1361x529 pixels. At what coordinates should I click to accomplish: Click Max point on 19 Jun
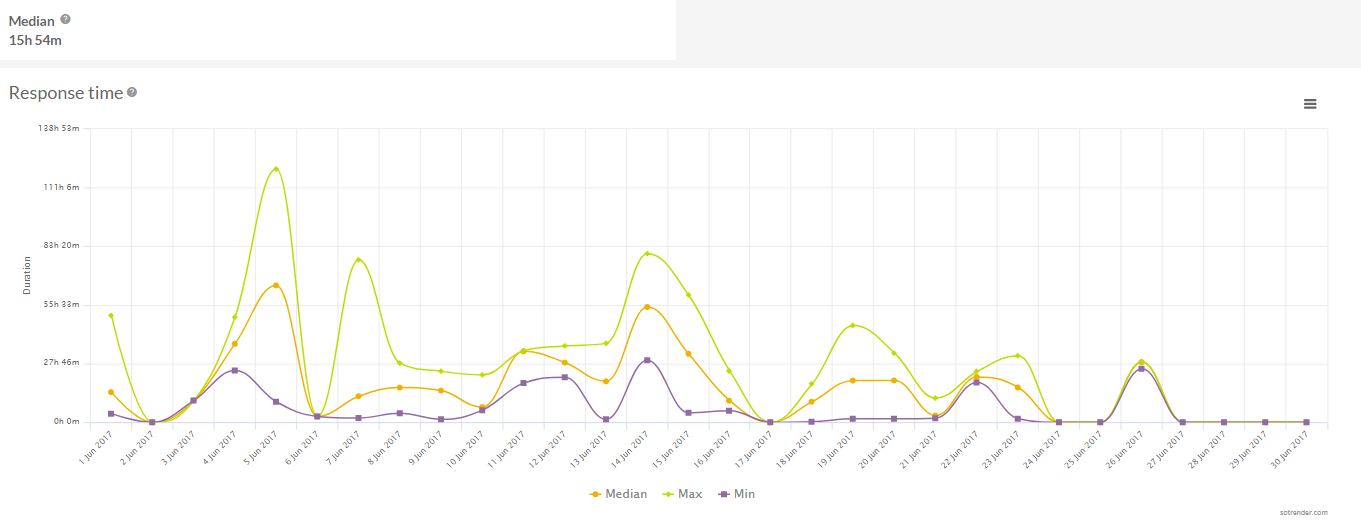coord(852,325)
